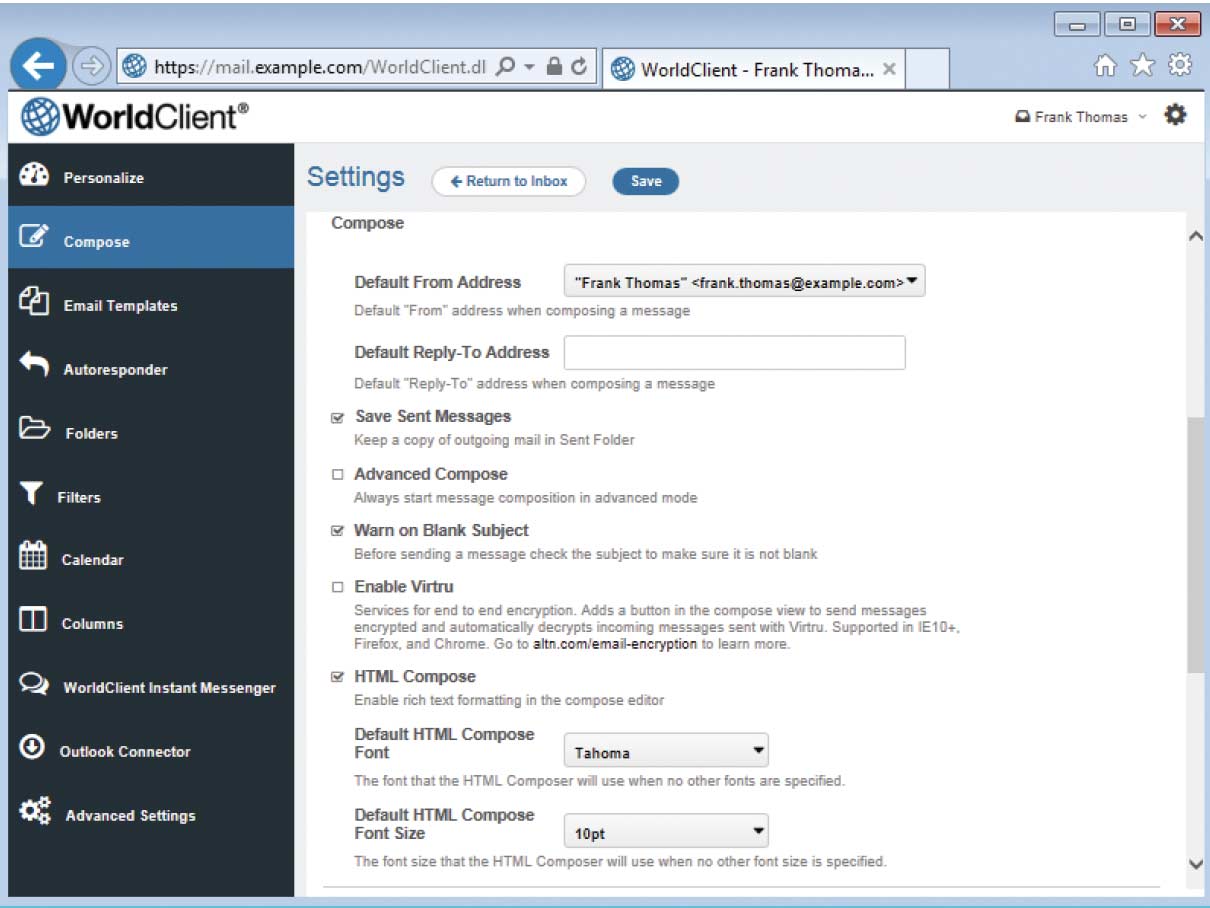Open the Personalize settings section
The height and width of the screenshot is (908, 1210).
click(x=151, y=175)
